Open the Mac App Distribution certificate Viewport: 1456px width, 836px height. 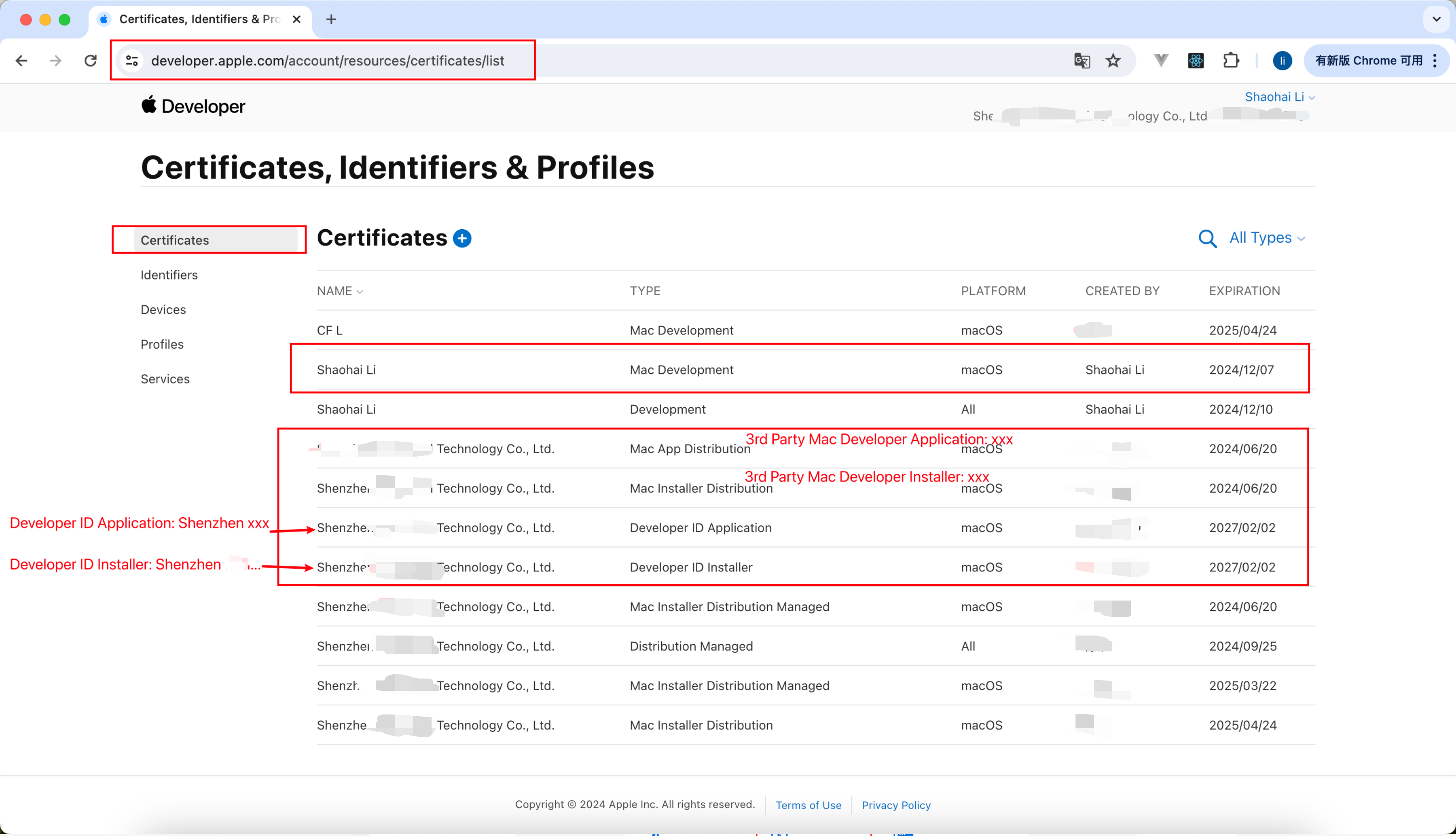click(815, 449)
